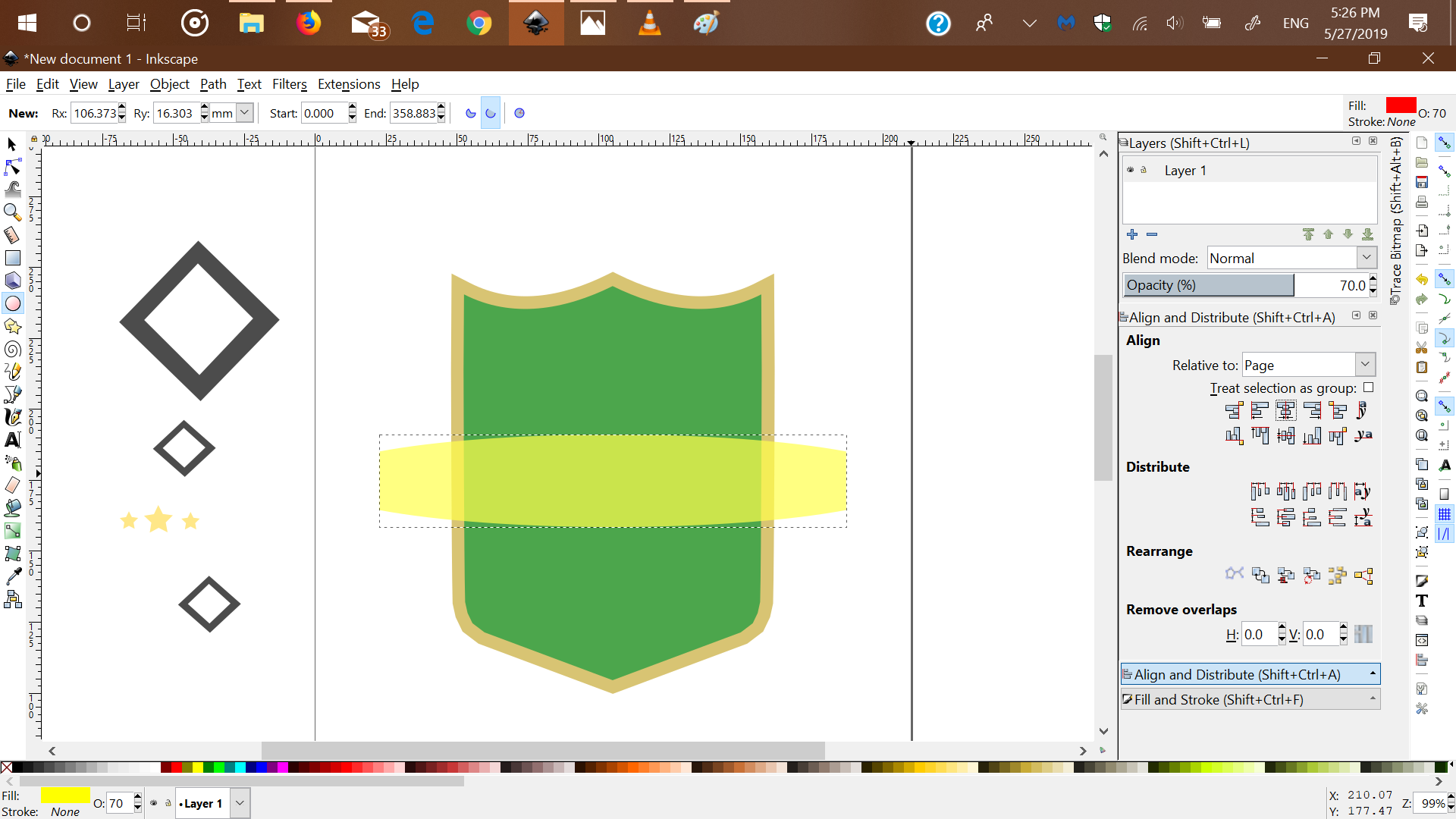This screenshot has width=1456, height=819.
Task: Open the mm units dropdown
Action: point(244,113)
